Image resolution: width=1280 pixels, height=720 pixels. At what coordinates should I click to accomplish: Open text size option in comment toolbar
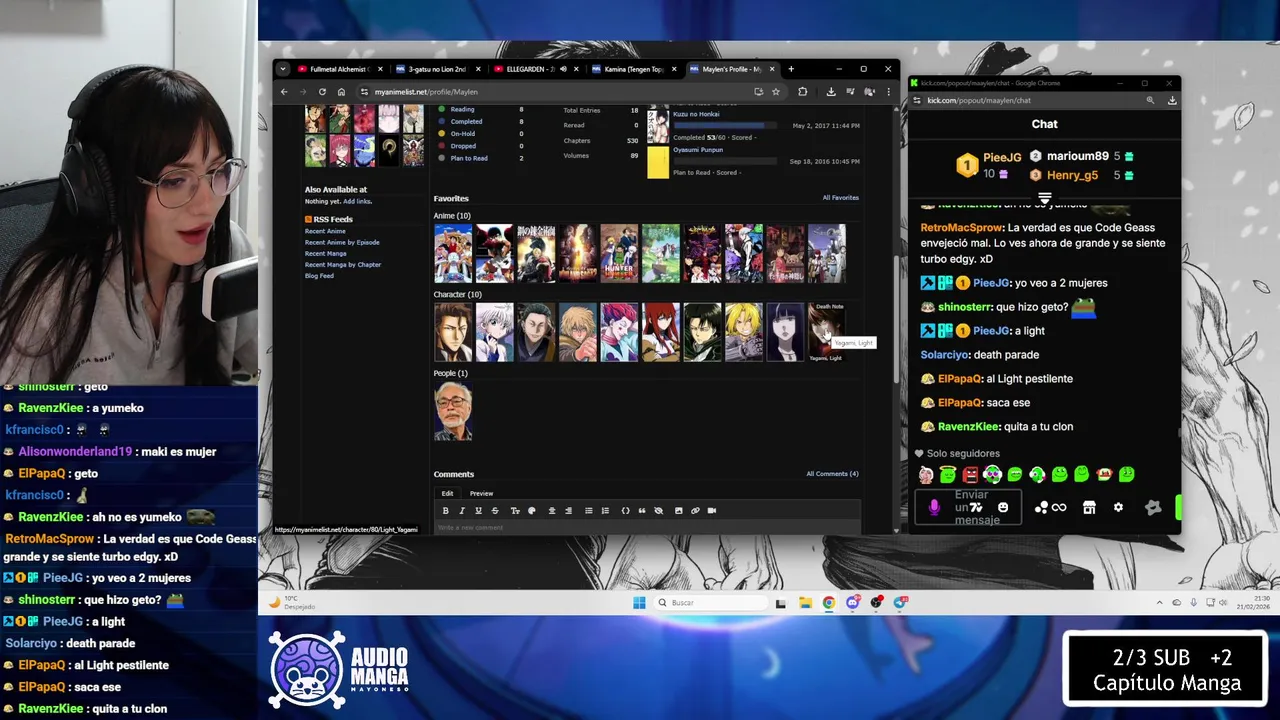click(x=515, y=510)
